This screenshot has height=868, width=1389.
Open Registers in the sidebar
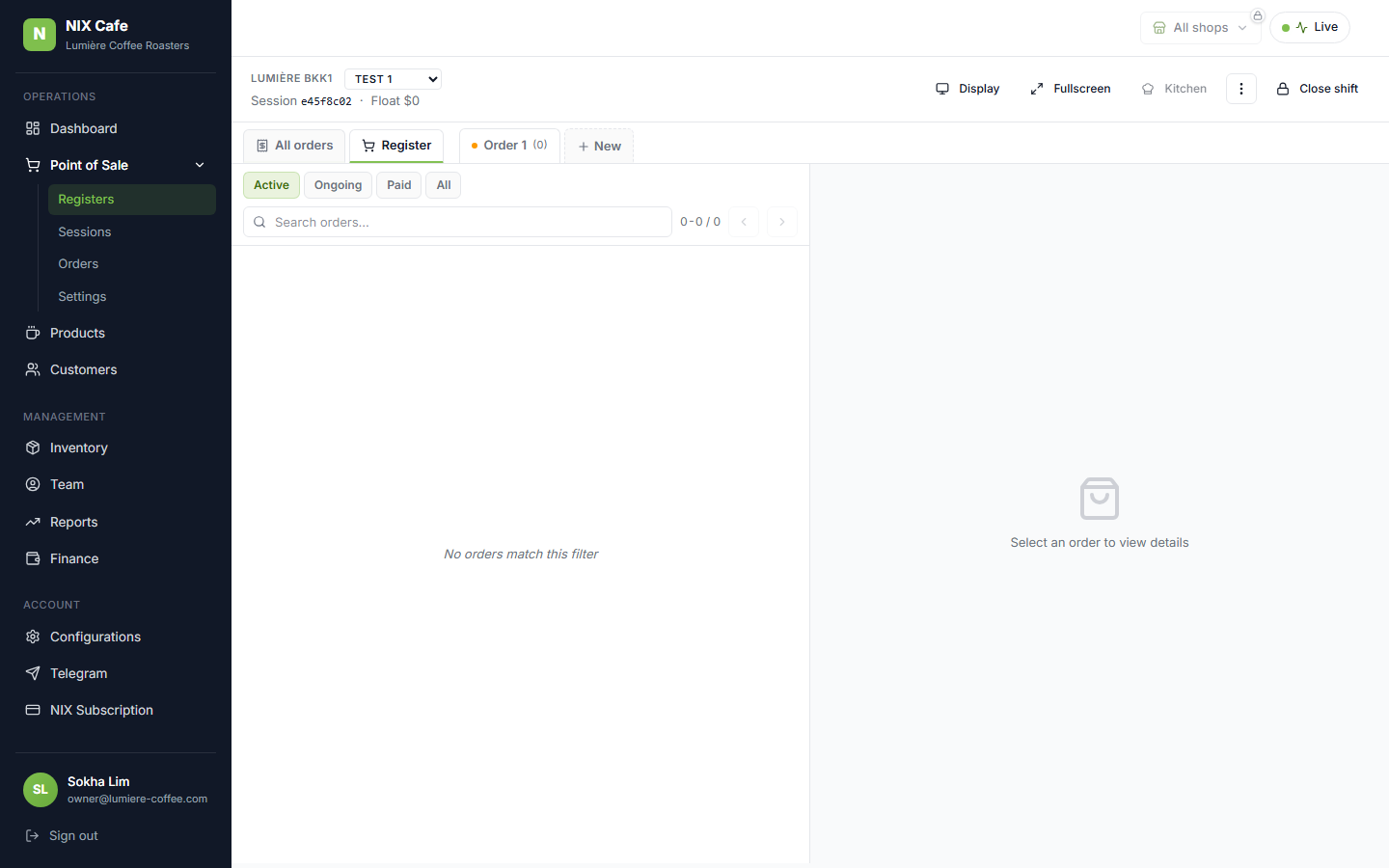click(x=132, y=200)
